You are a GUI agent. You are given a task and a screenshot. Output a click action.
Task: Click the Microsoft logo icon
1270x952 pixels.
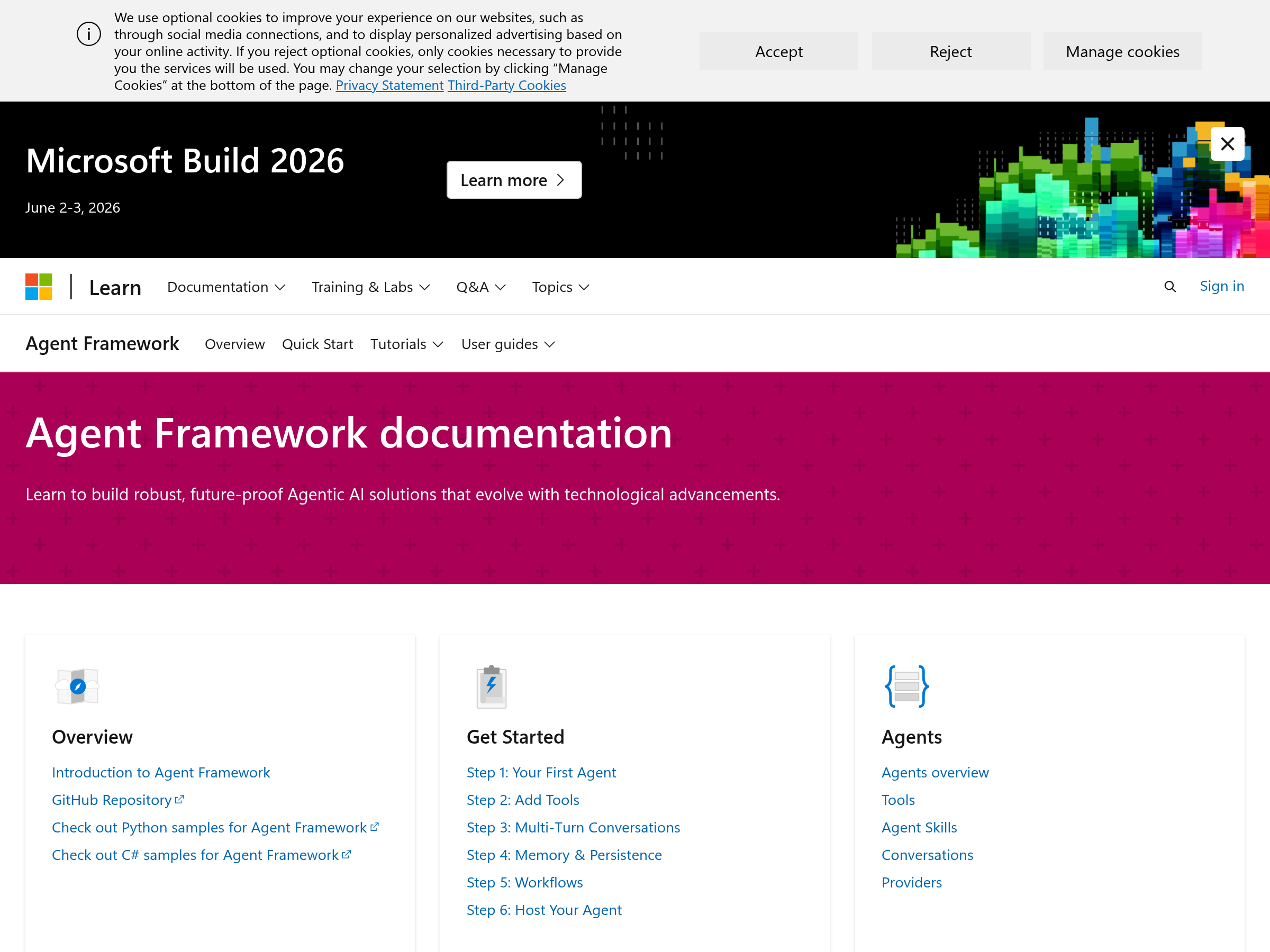point(39,286)
